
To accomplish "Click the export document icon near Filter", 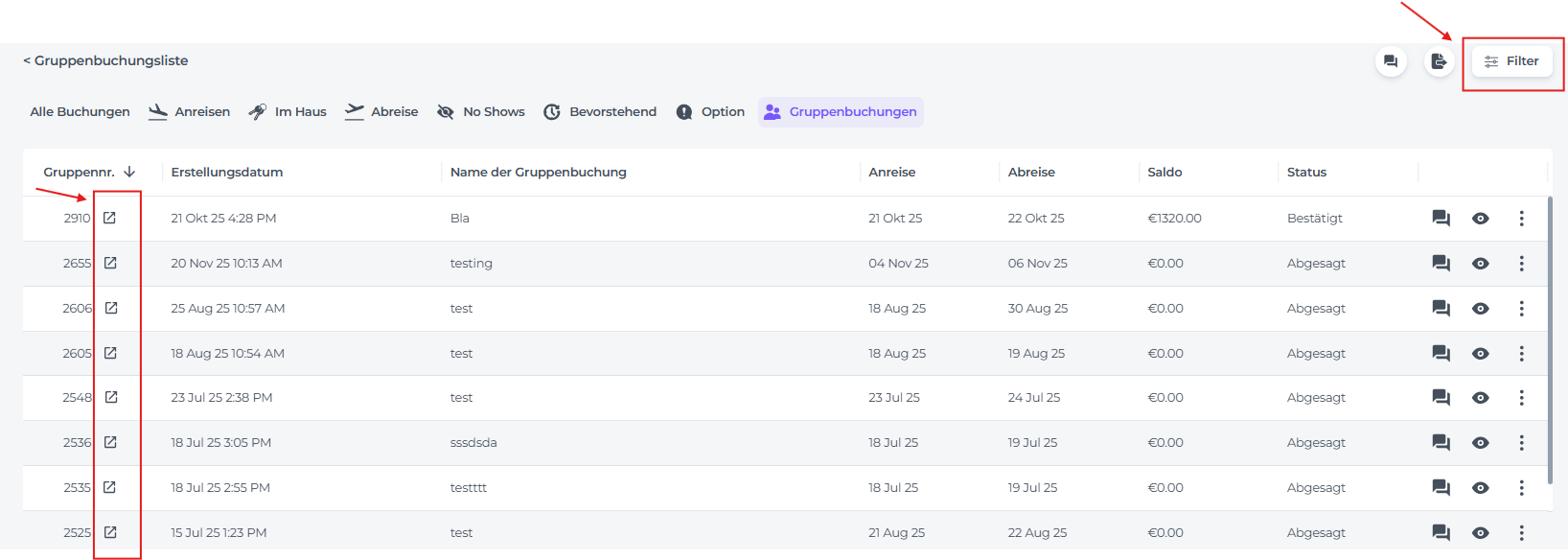I will coord(1439,61).
